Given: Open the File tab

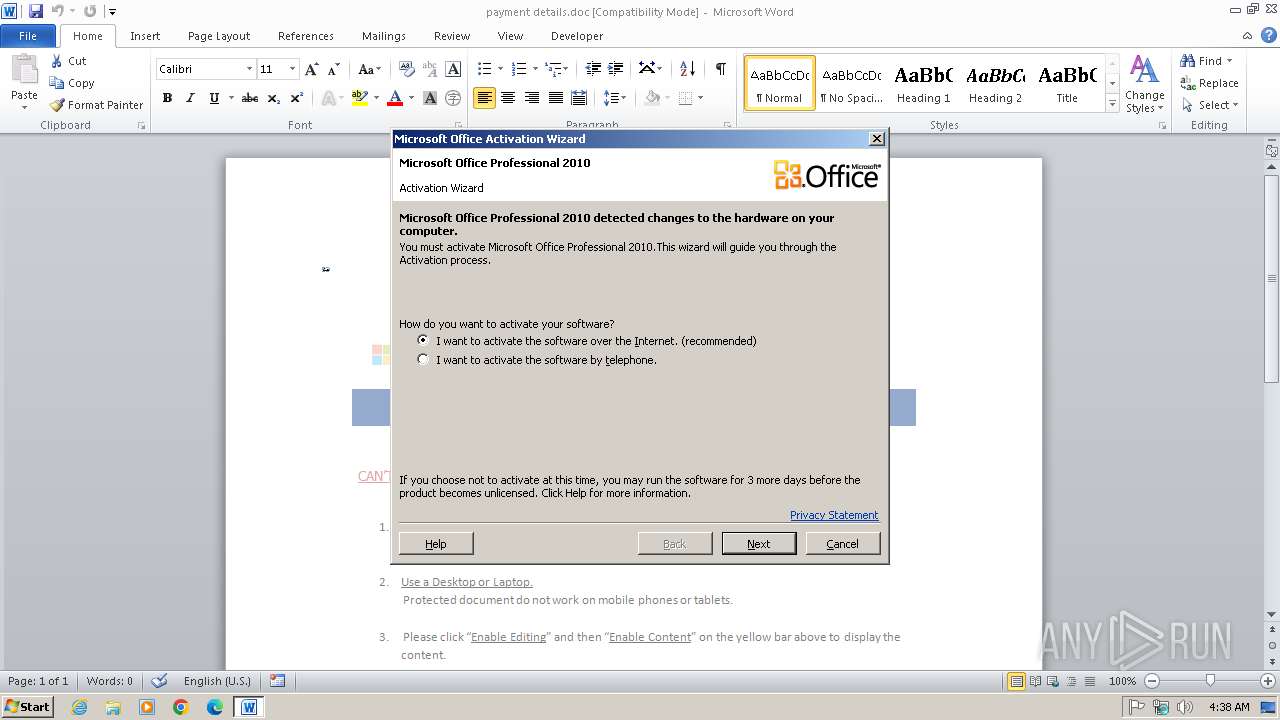Looking at the screenshot, I should click(x=28, y=36).
